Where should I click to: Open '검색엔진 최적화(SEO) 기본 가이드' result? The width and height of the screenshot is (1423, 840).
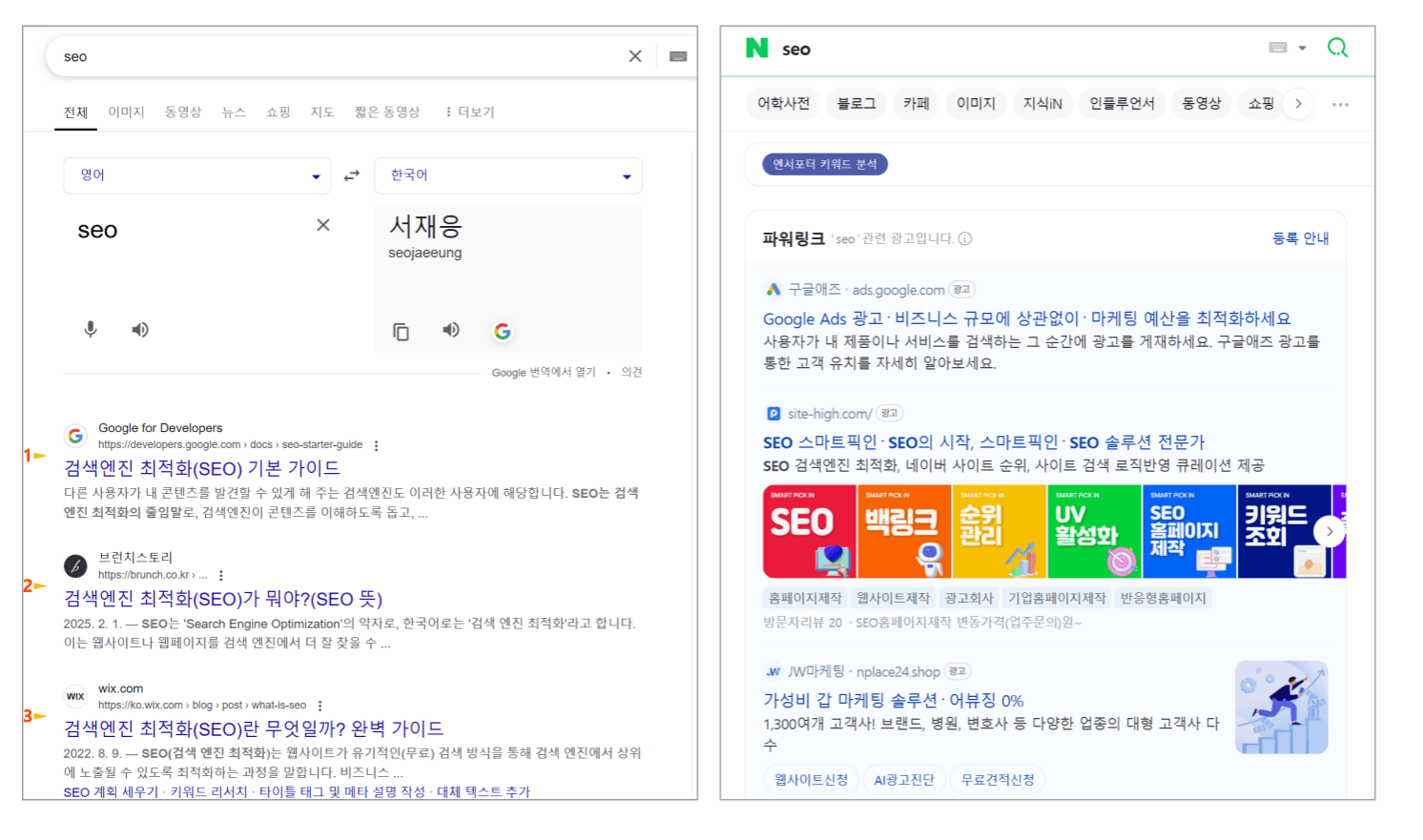(x=202, y=468)
